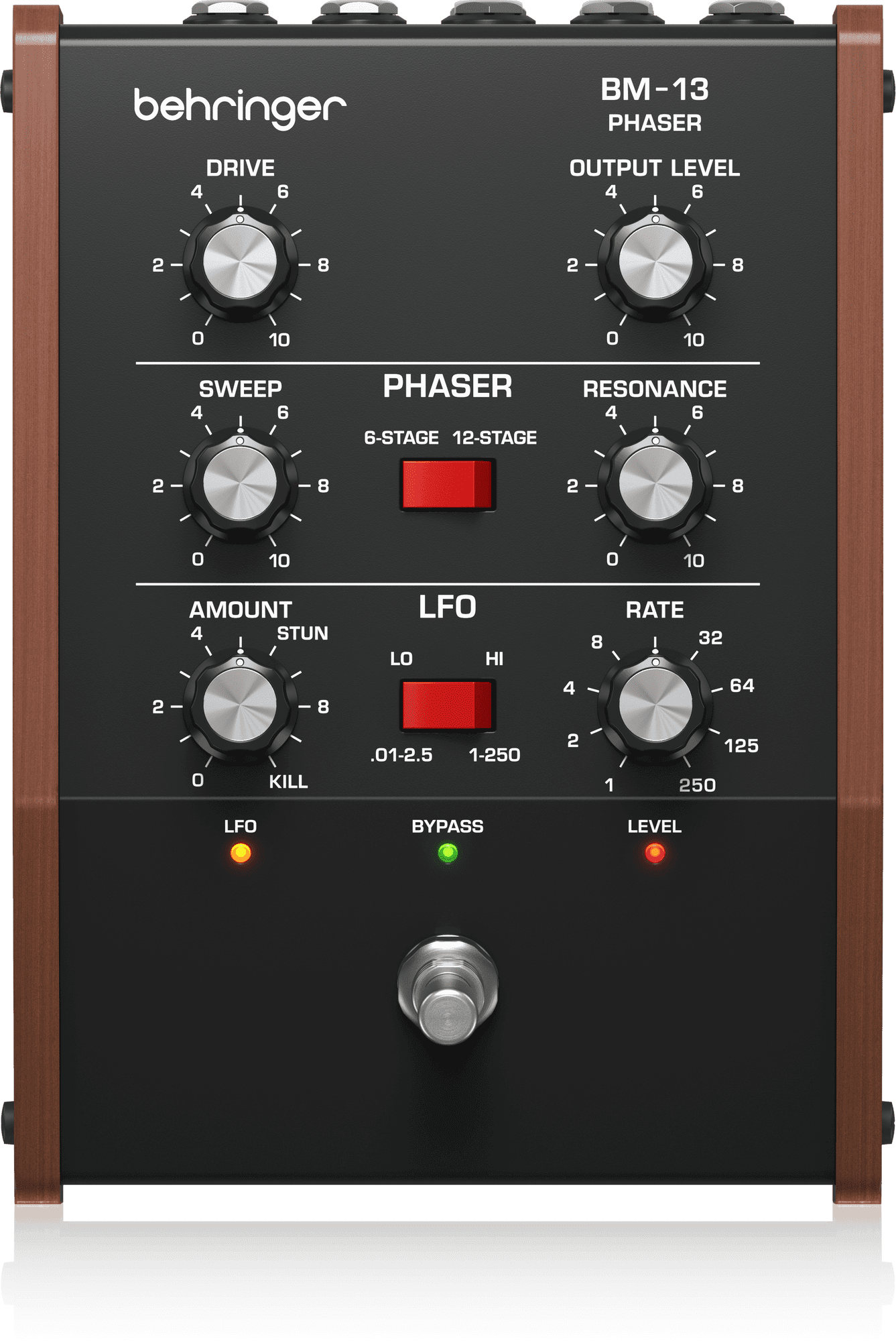
Task: Click the behringer logo
Action: 240,107
